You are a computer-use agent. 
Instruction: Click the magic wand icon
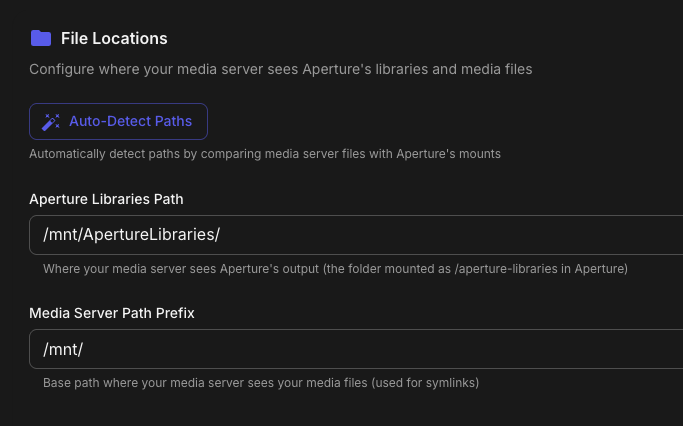point(51,122)
